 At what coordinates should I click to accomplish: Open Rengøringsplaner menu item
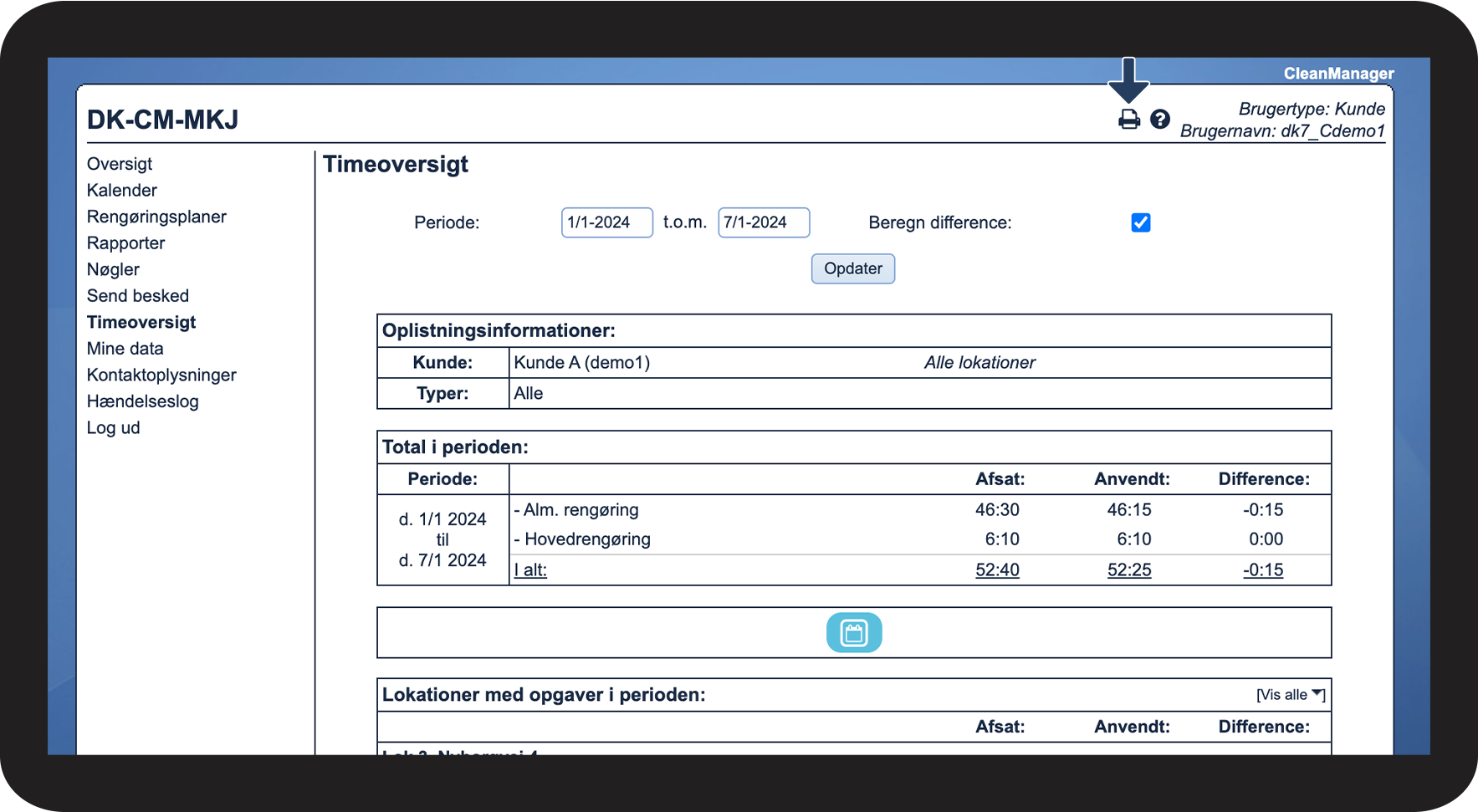coord(156,217)
